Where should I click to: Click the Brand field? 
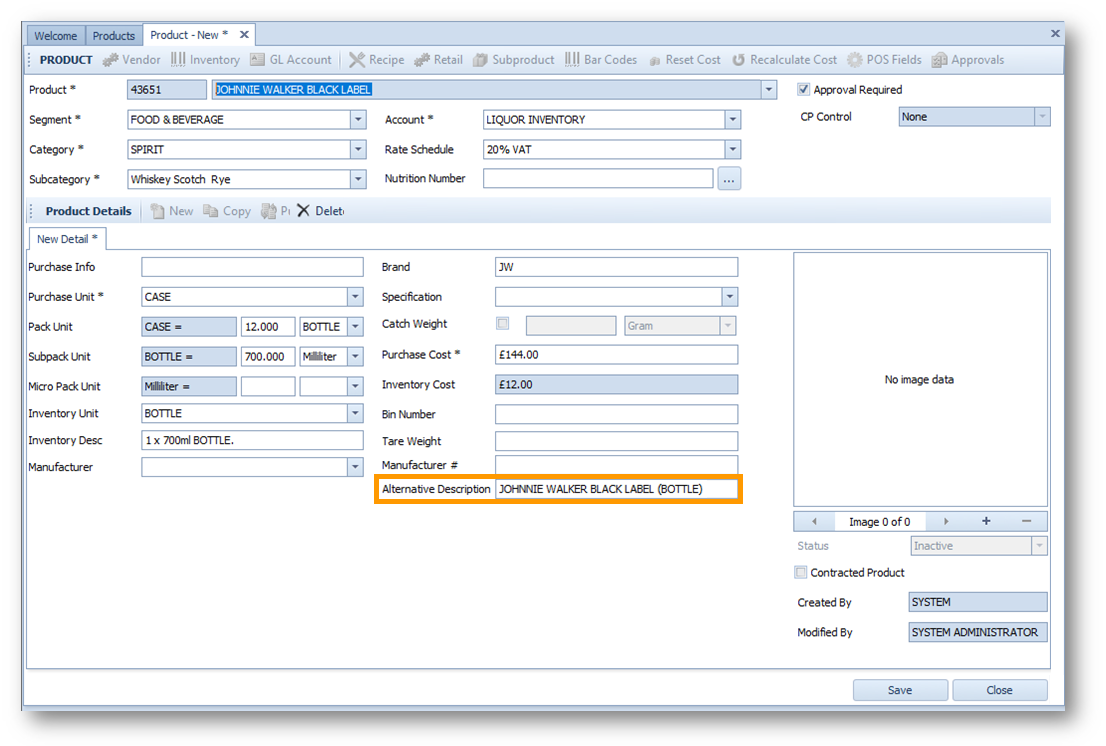[616, 267]
